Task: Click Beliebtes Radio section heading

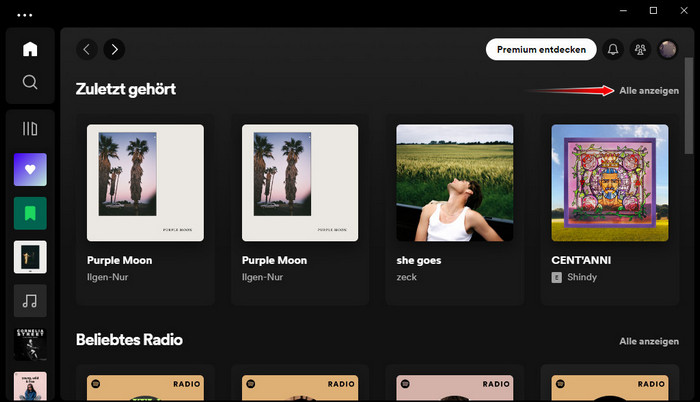Action: coord(129,339)
